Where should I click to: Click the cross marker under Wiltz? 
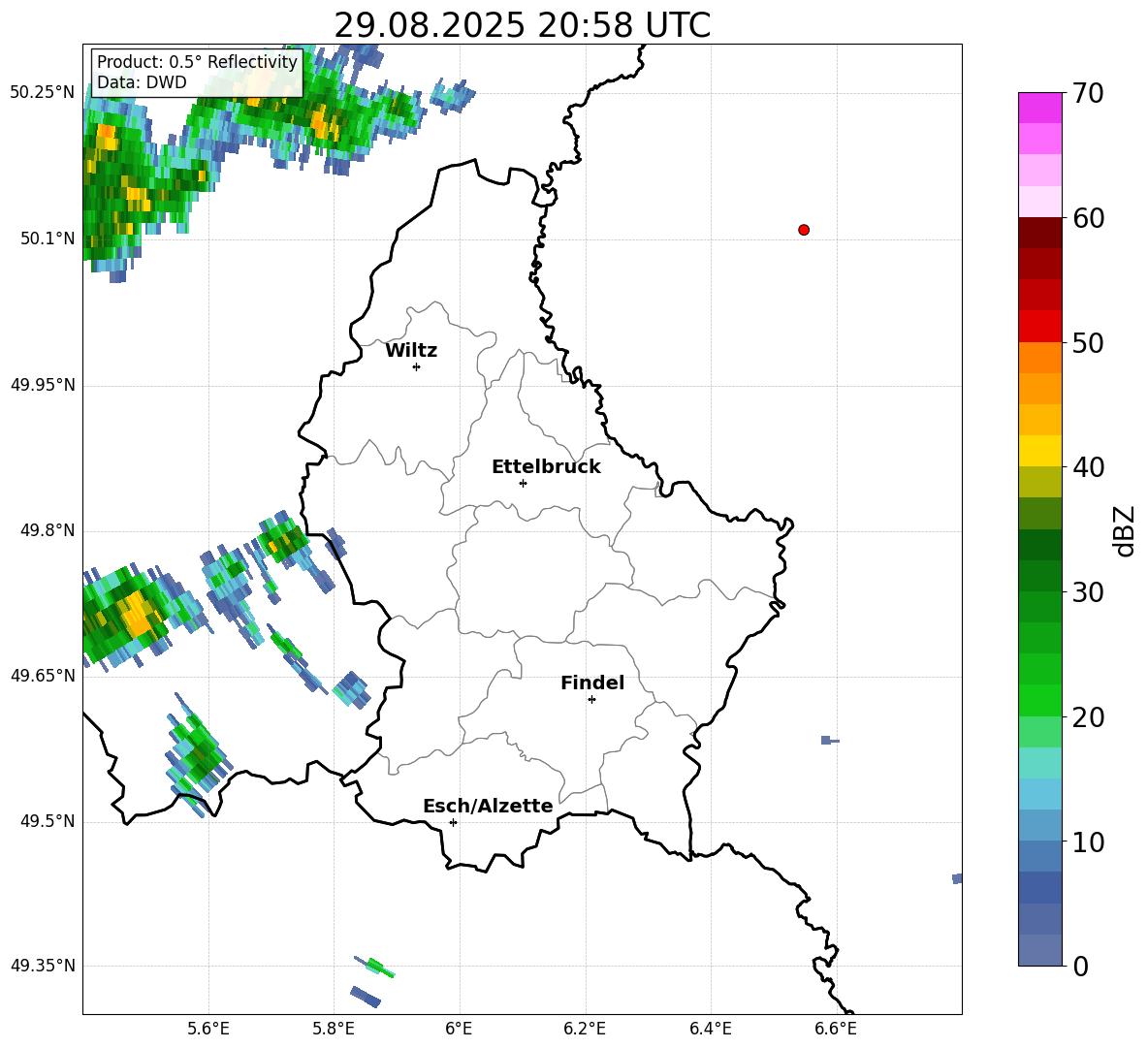tap(417, 366)
